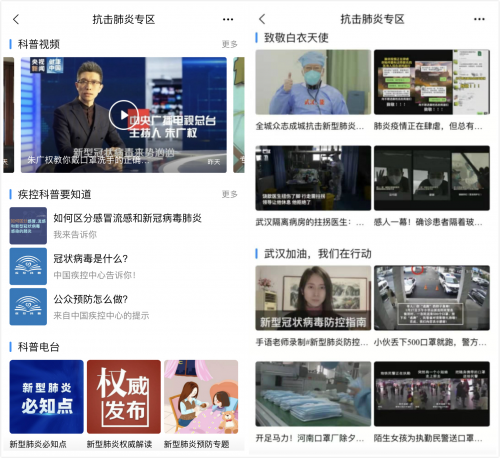Tap next video card peeking at right
Image resolution: width=500 pixels, height=458 pixels.
239,115
